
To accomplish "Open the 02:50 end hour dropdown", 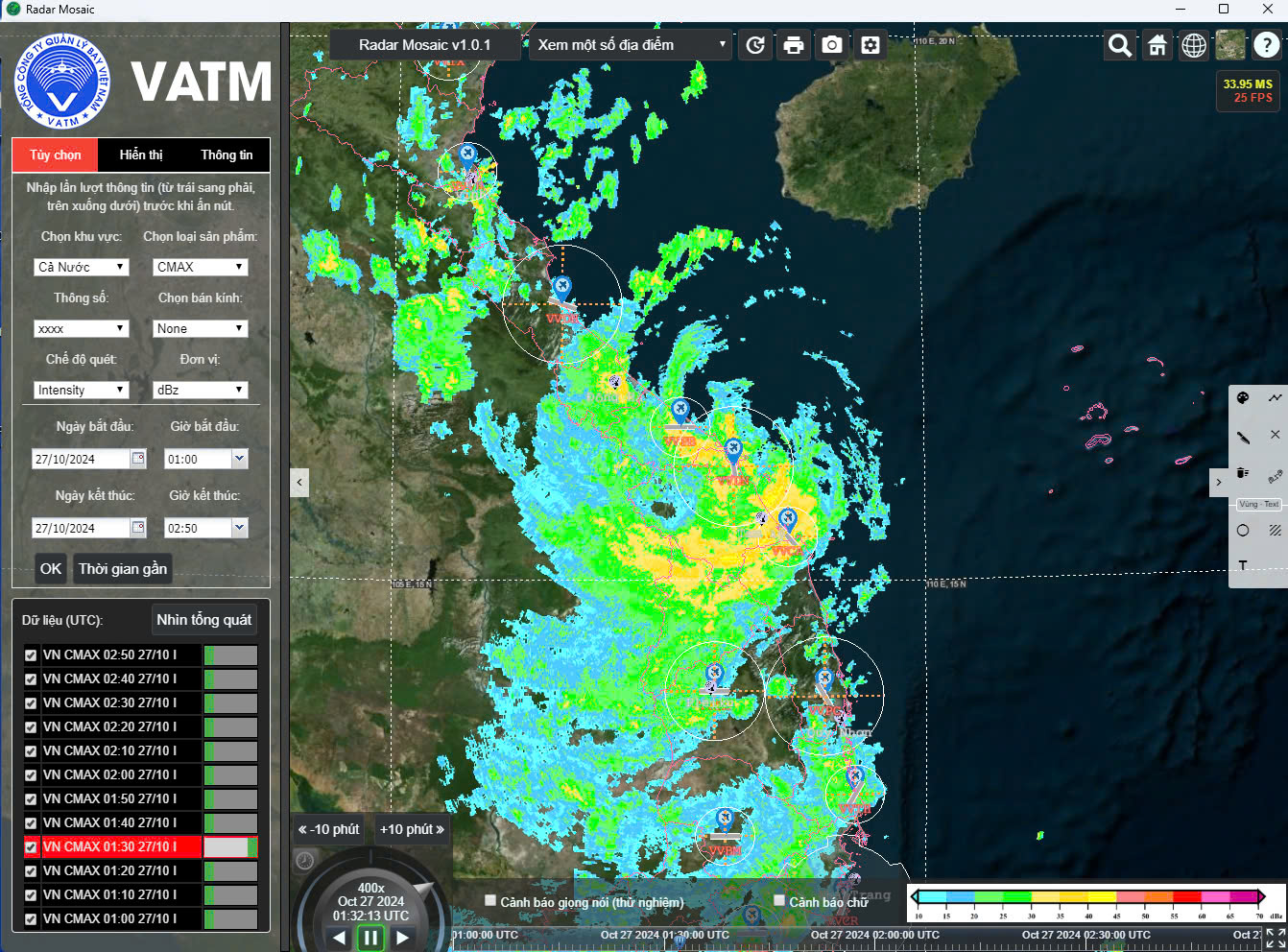I will click(x=240, y=528).
